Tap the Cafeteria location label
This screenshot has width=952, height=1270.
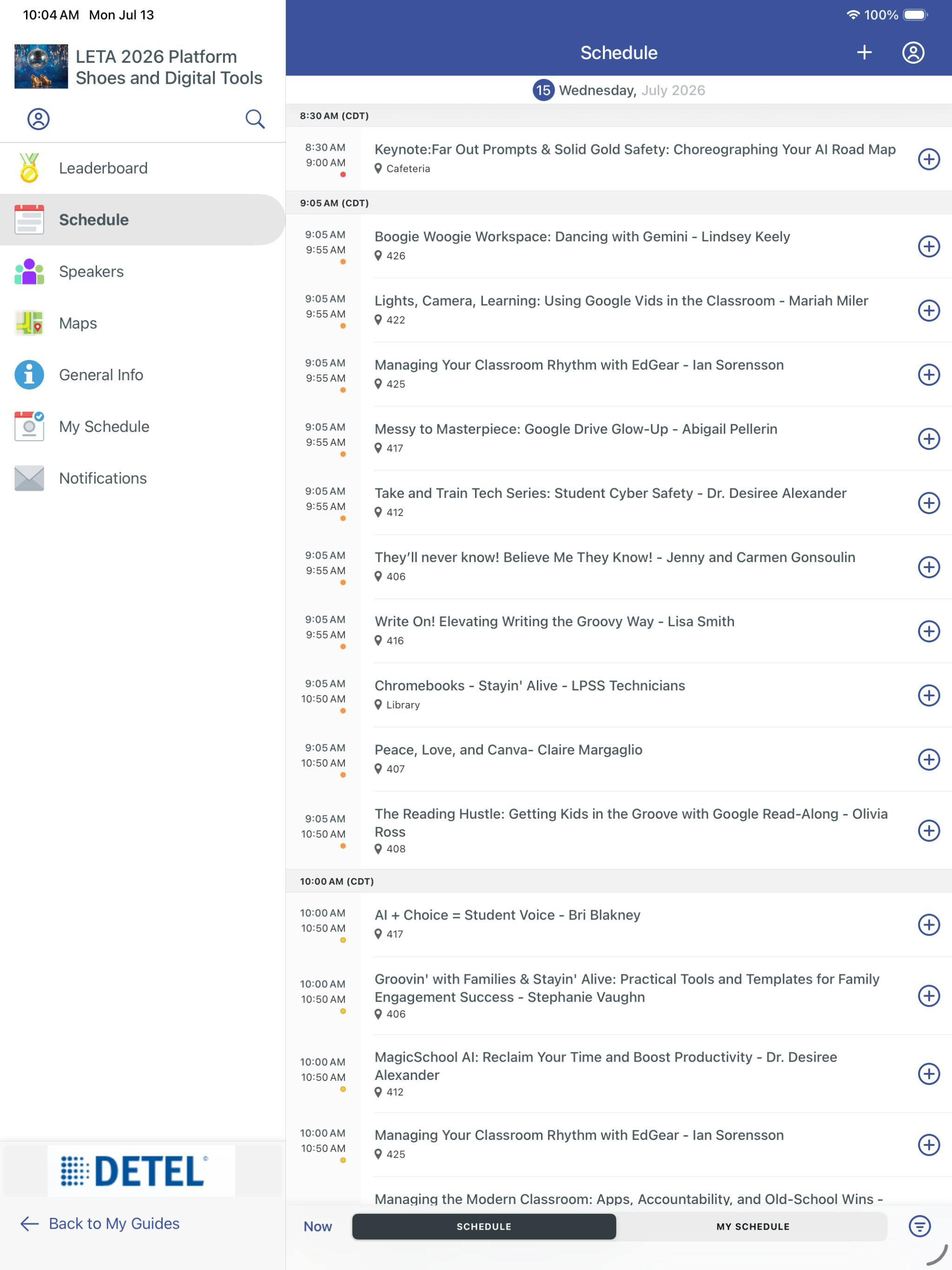click(x=403, y=169)
